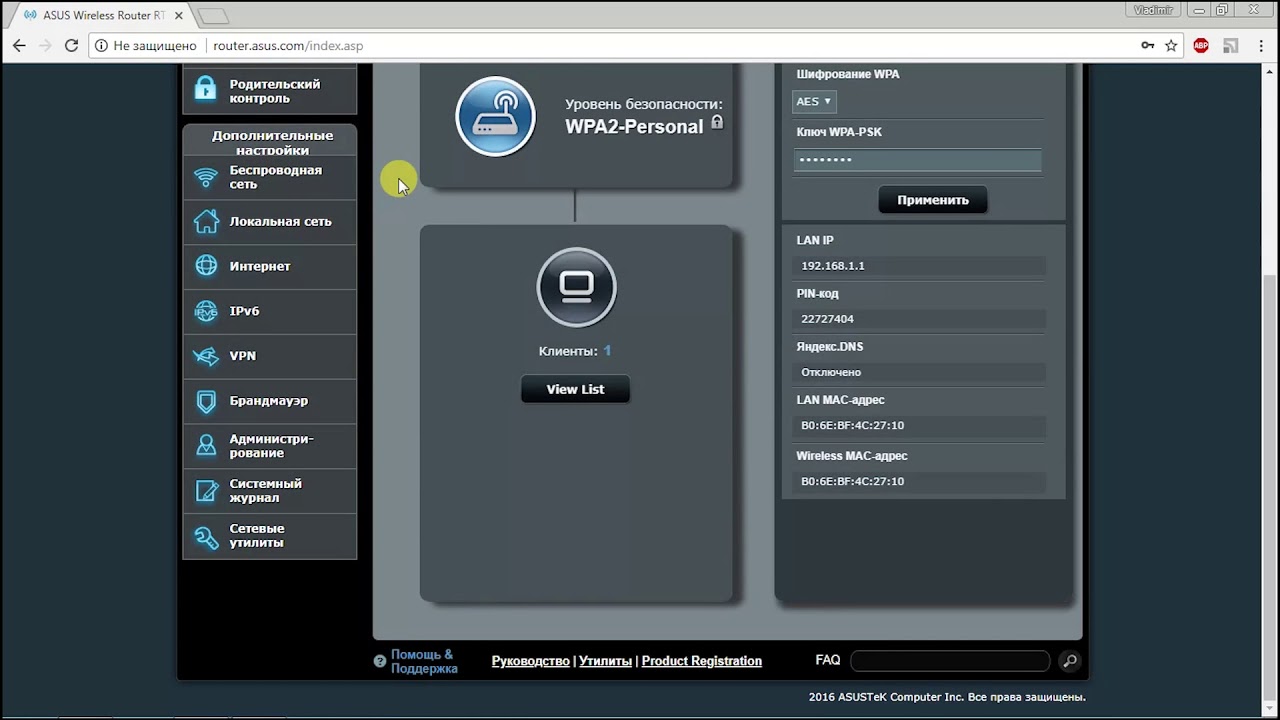Click the WPA-PSK key password field

coord(917,160)
